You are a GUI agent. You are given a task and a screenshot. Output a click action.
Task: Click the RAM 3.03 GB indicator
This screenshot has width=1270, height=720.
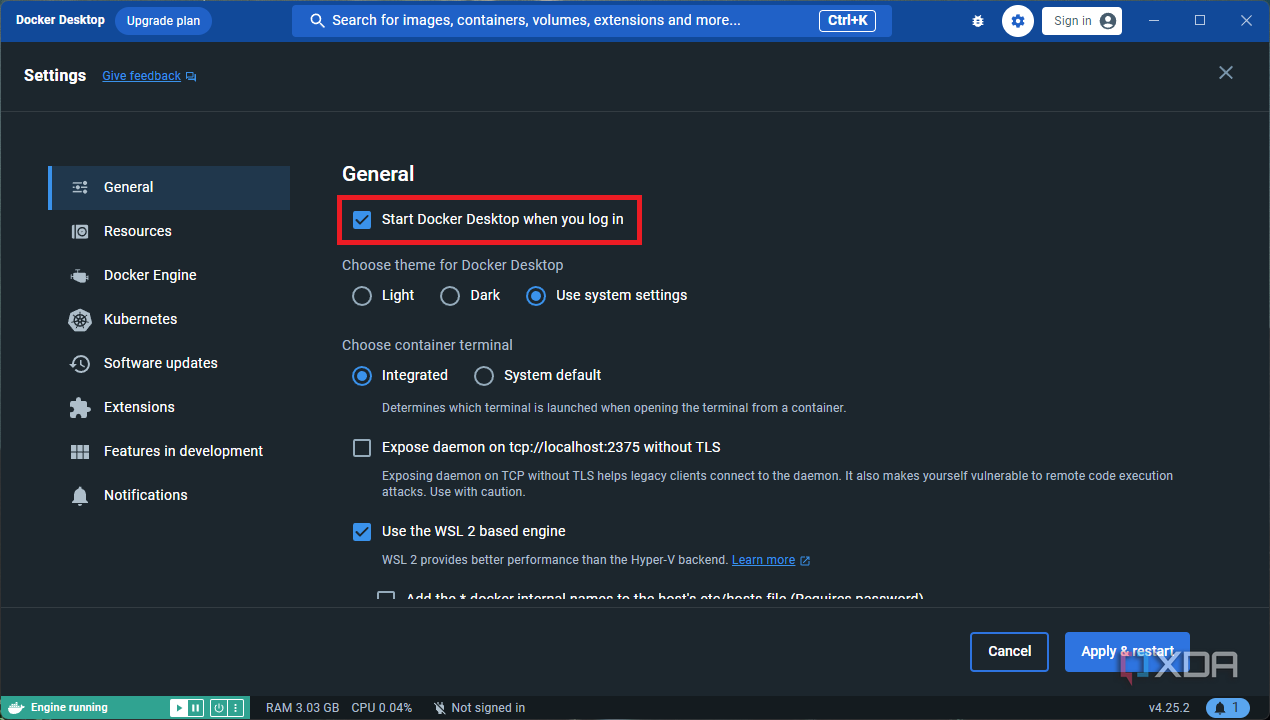pyautogui.click(x=302, y=708)
